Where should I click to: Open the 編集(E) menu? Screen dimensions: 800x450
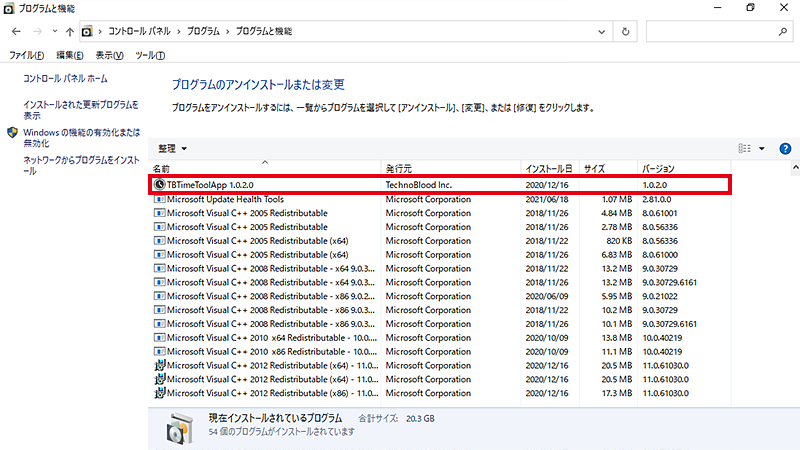pyautogui.click(x=69, y=55)
